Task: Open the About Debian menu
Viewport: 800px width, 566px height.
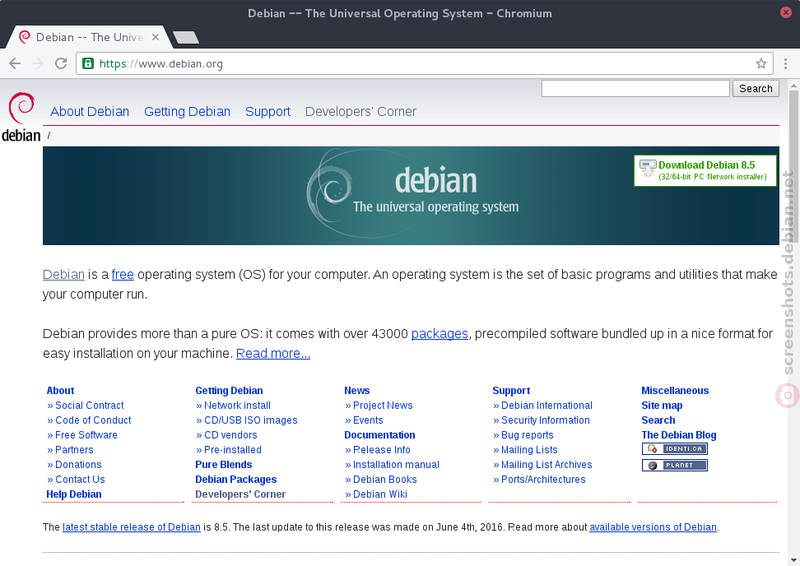Action: 90,112
